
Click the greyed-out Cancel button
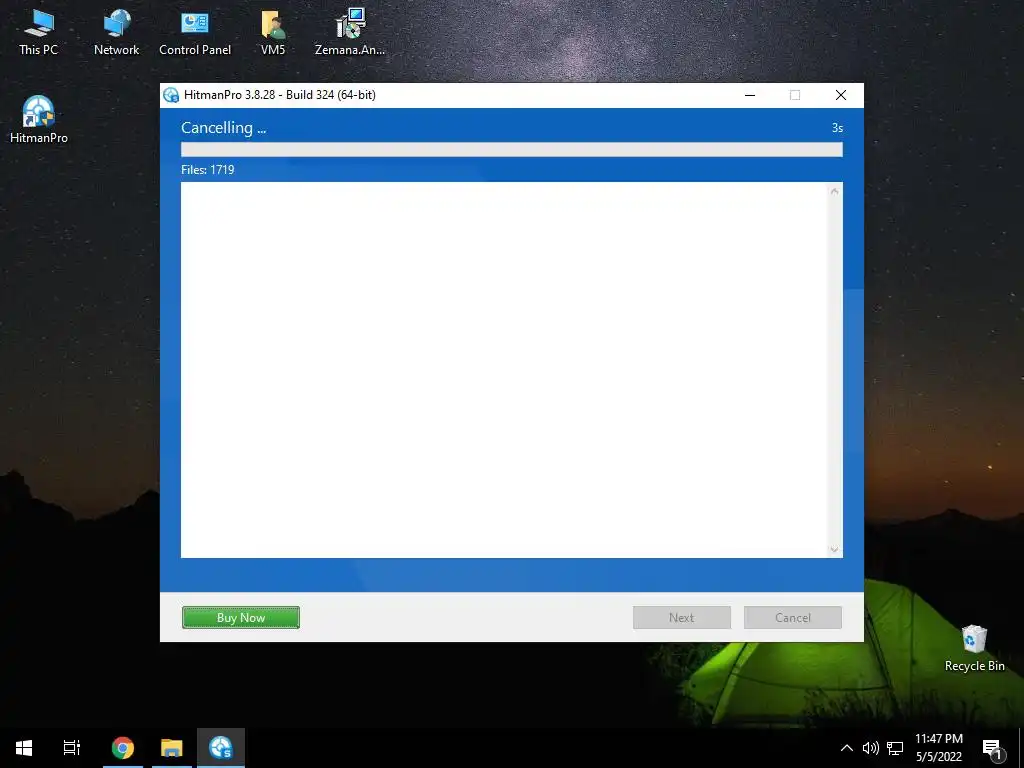(x=793, y=618)
